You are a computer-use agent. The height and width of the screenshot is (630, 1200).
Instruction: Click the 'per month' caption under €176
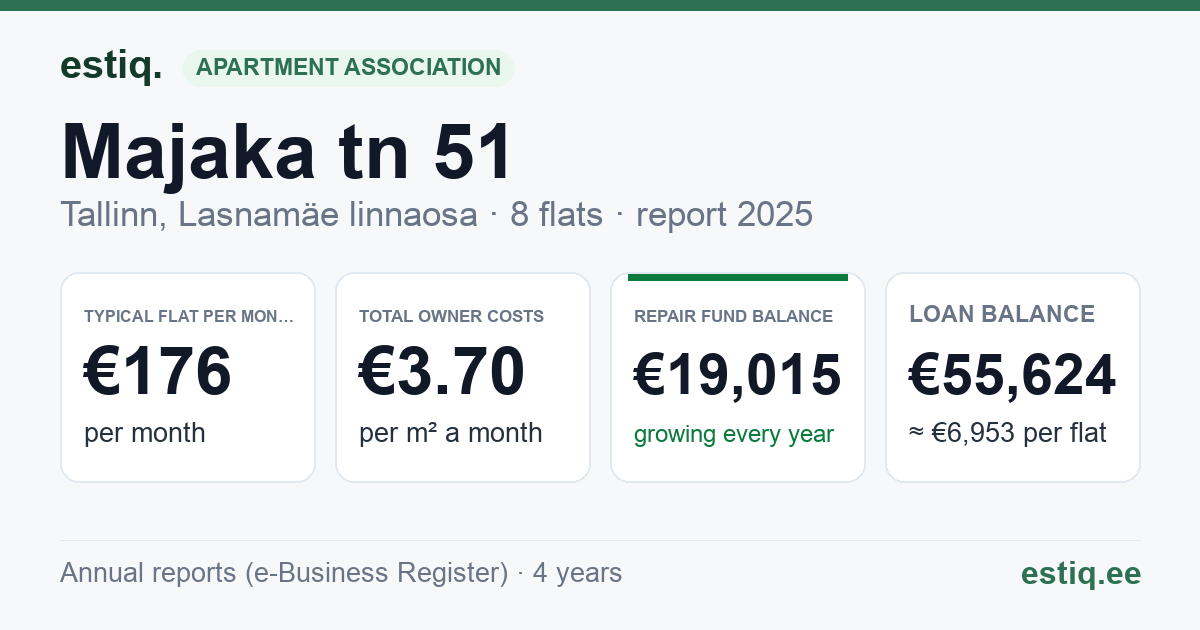[x=145, y=433]
